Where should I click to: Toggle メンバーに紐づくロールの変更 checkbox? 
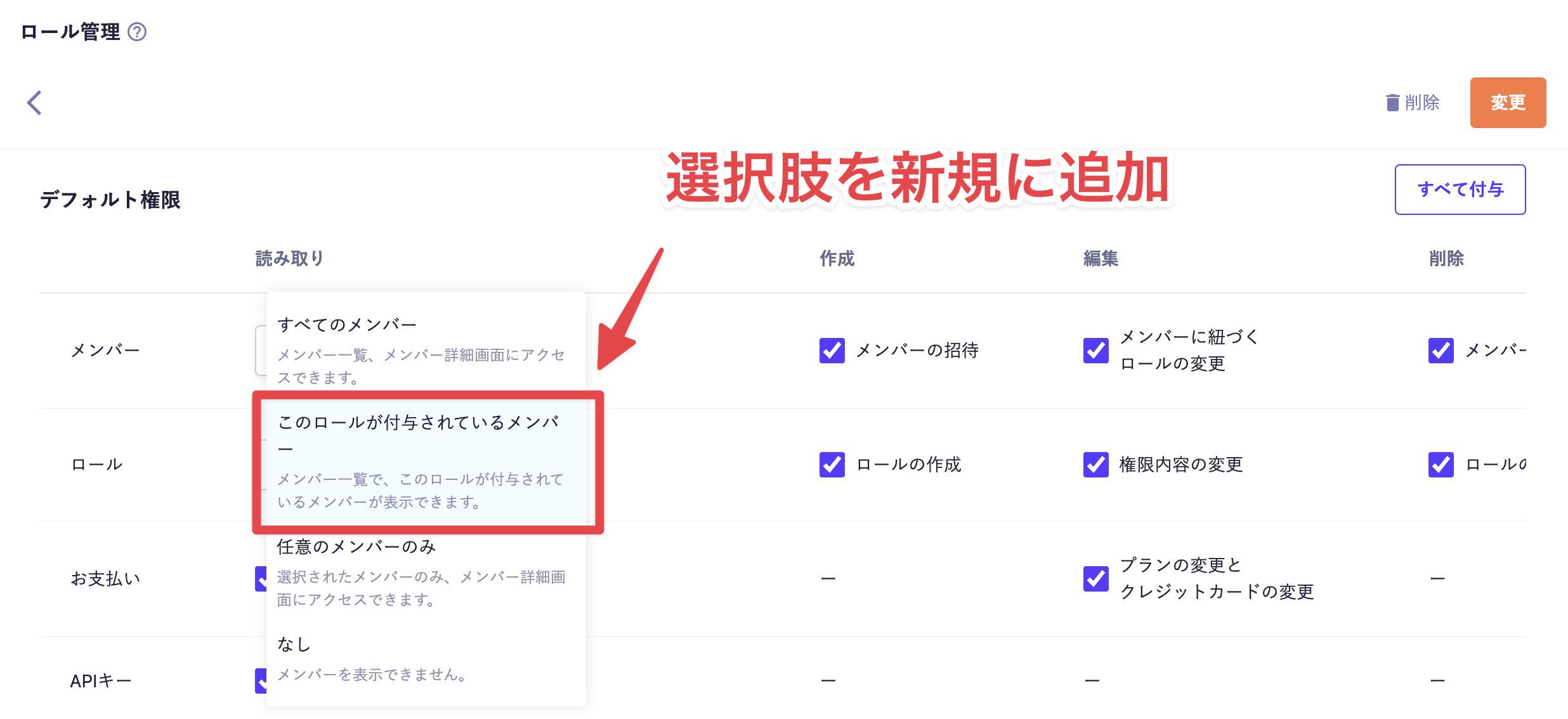(x=1095, y=351)
